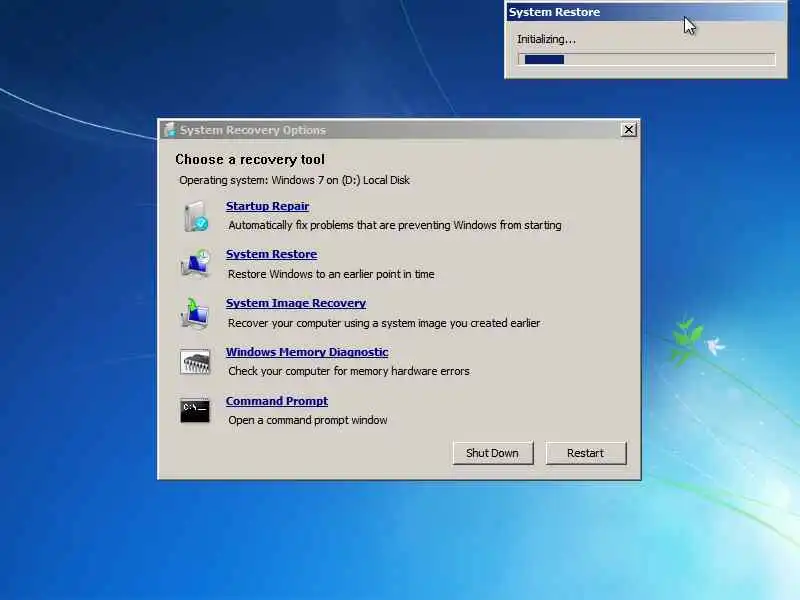800x600 pixels.
Task: Click the System Recovery Options title bar icon
Action: [170, 130]
